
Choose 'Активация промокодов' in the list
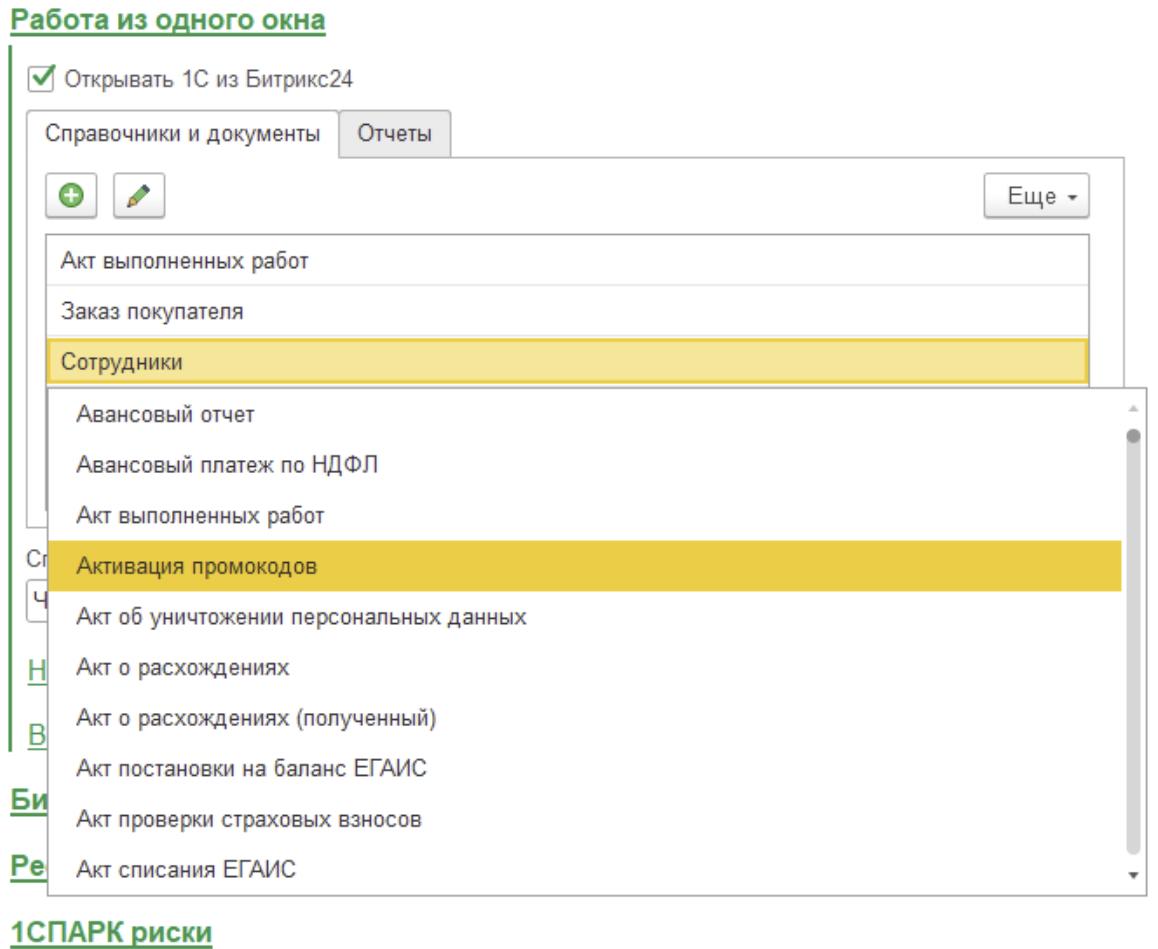click(196, 567)
